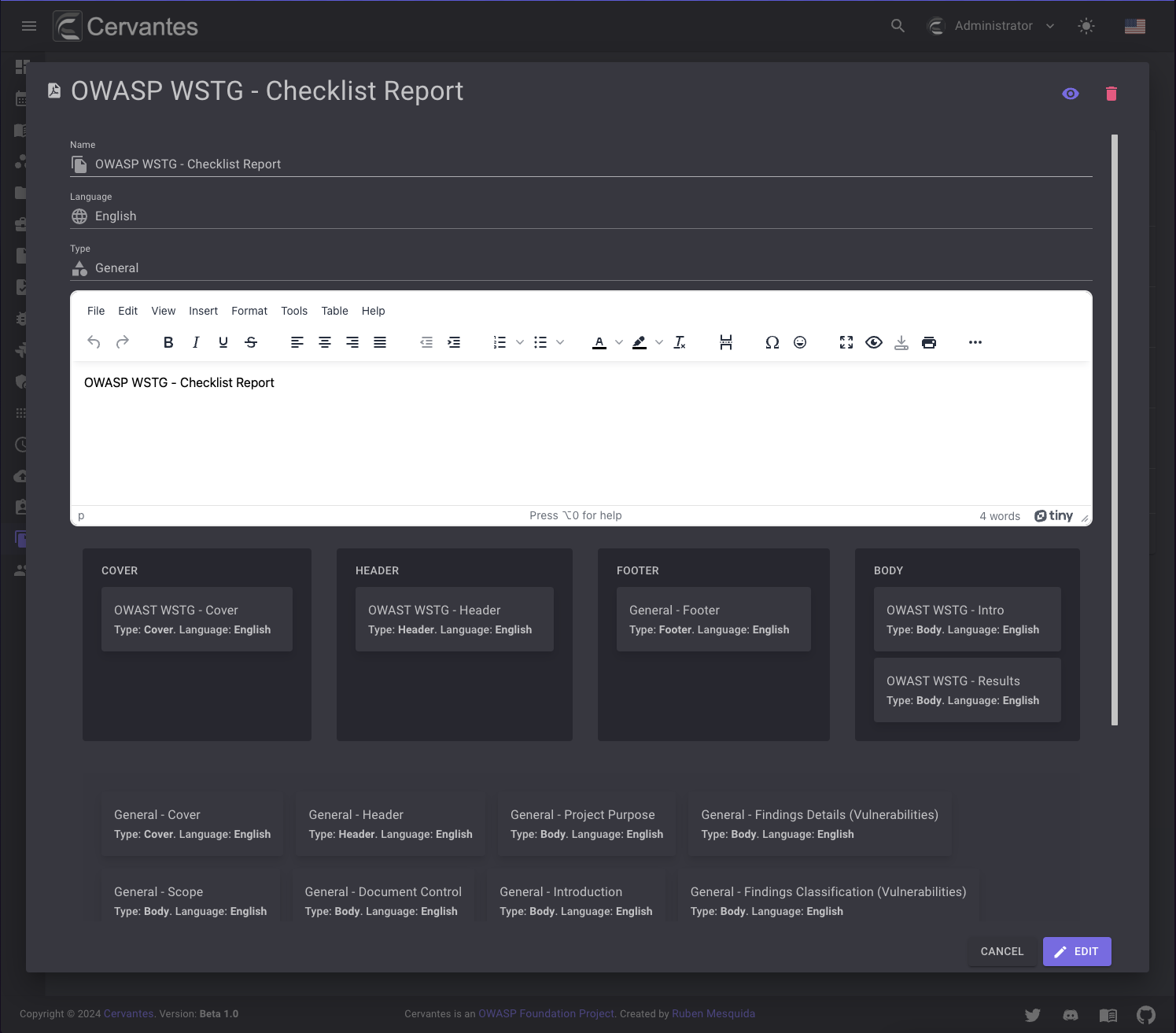
Task: Open background color picker dropdown
Action: click(x=659, y=342)
